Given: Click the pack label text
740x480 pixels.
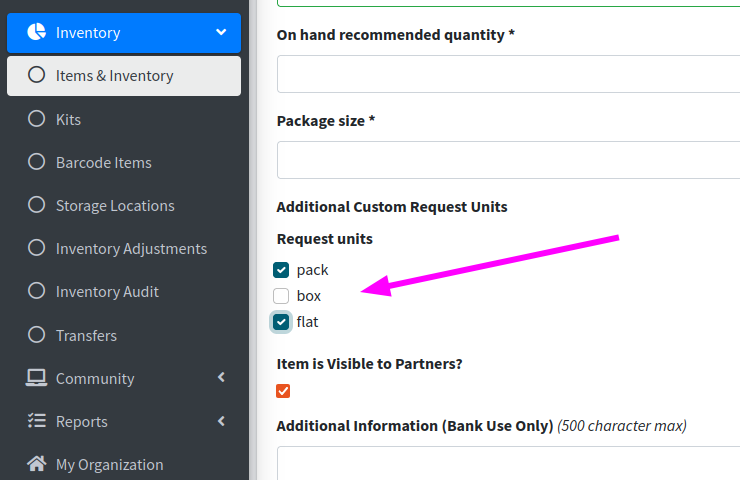Looking at the screenshot, I should pyautogui.click(x=312, y=270).
